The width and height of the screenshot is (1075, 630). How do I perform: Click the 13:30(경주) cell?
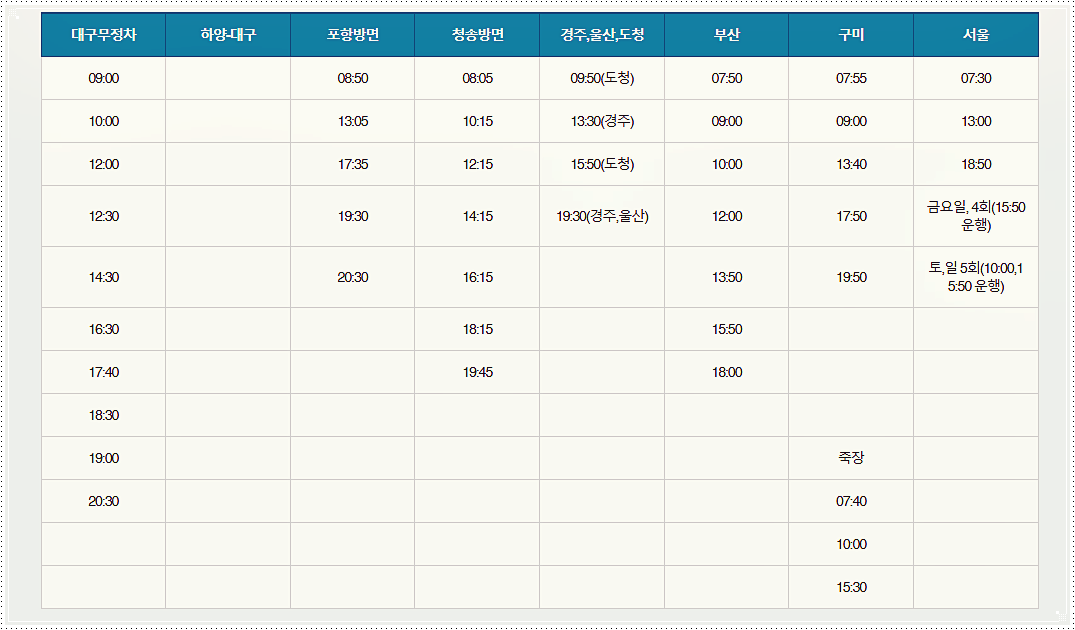tap(602, 121)
